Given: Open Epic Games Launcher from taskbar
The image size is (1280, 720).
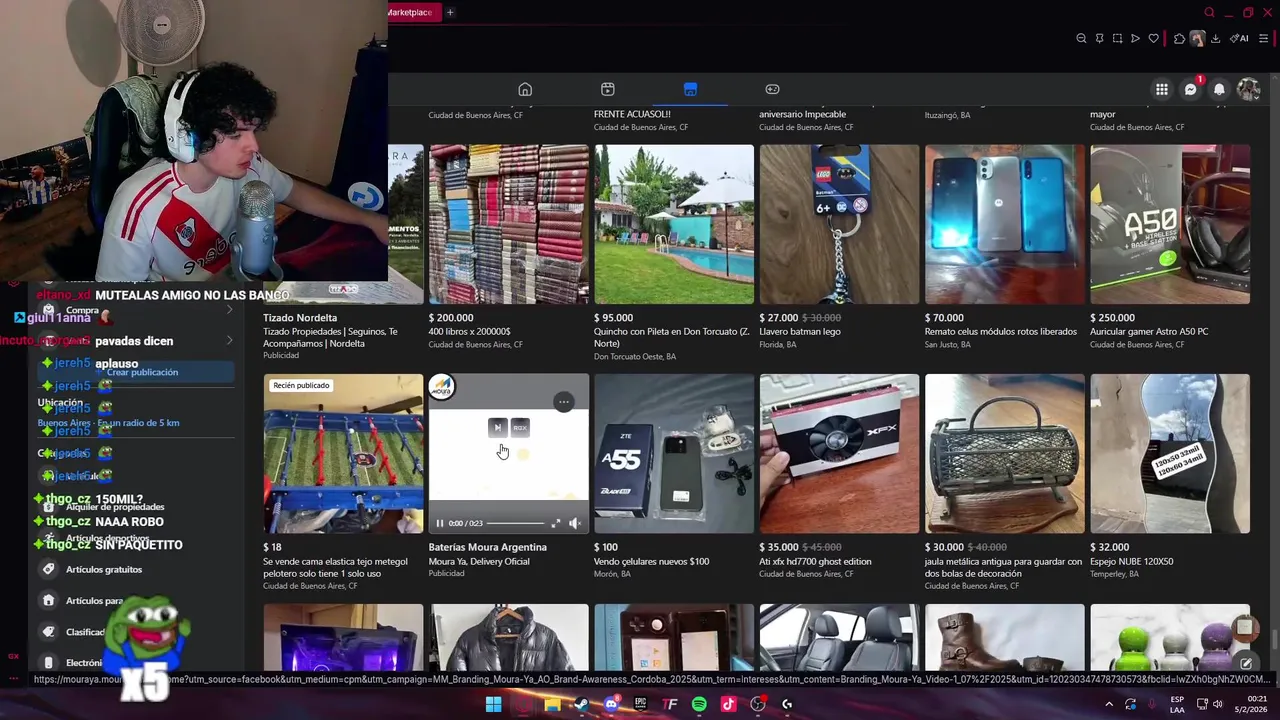Looking at the screenshot, I should pyautogui.click(x=640, y=704).
